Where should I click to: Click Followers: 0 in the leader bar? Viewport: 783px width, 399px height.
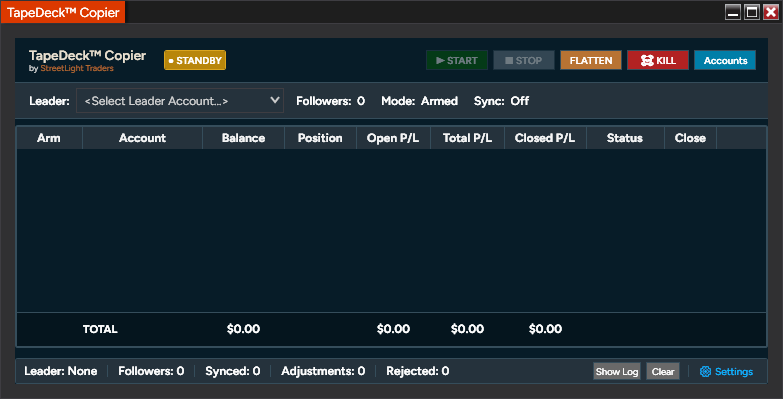point(331,101)
